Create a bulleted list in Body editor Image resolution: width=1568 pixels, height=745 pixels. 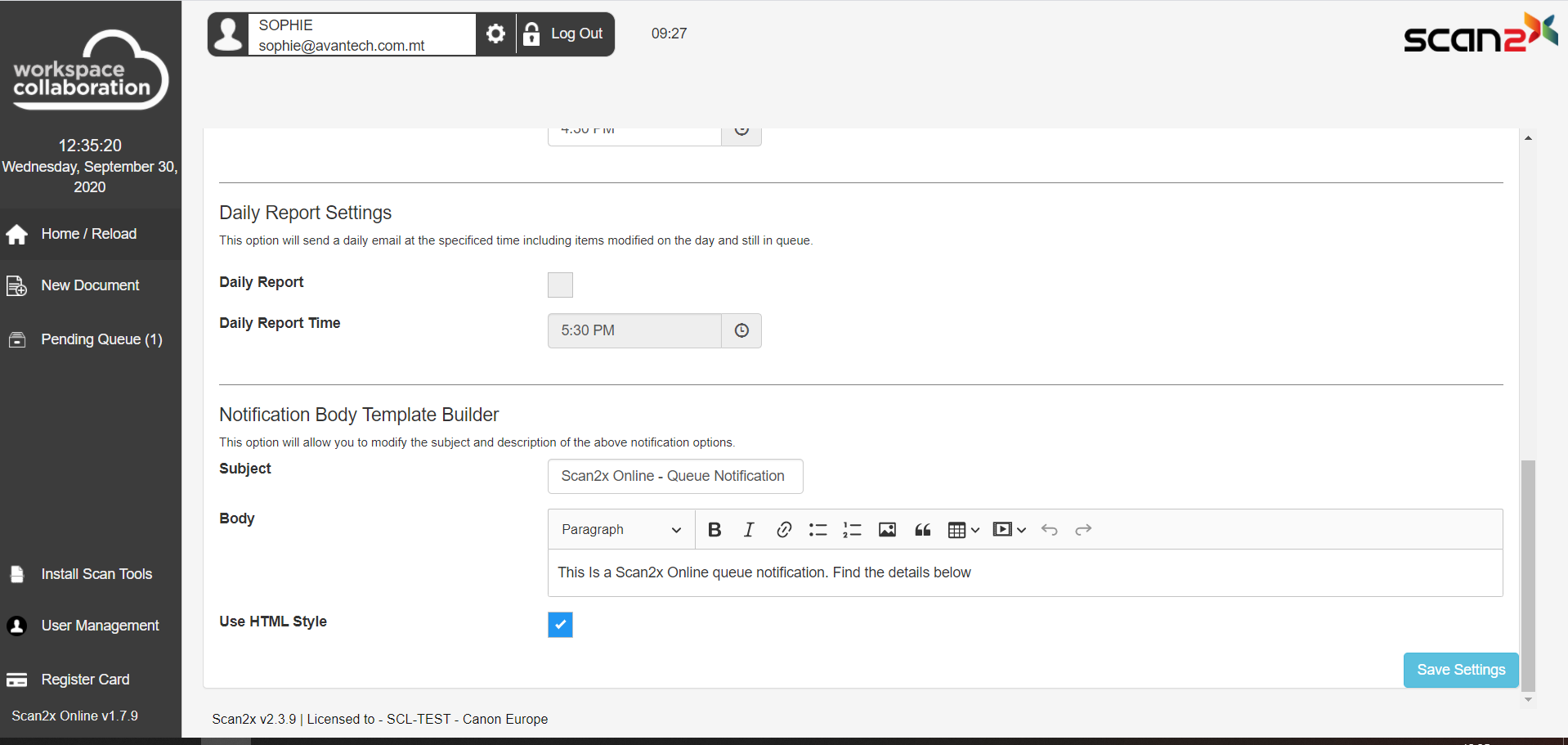click(818, 530)
